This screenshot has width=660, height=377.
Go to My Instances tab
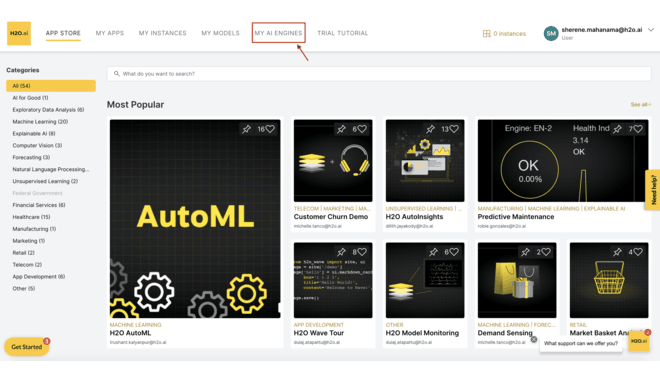pos(162,33)
